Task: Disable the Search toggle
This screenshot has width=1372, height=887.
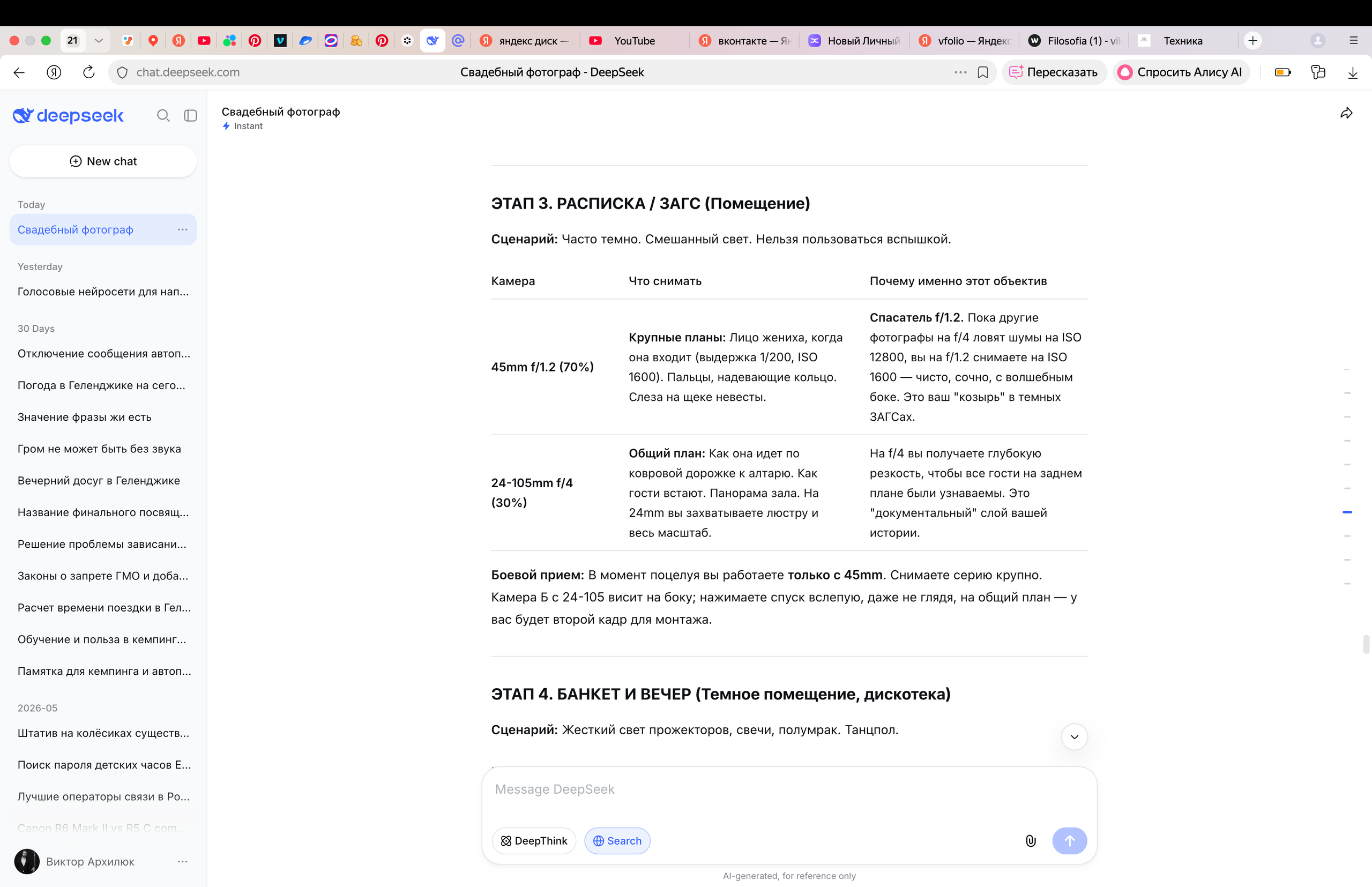Action: point(617,841)
